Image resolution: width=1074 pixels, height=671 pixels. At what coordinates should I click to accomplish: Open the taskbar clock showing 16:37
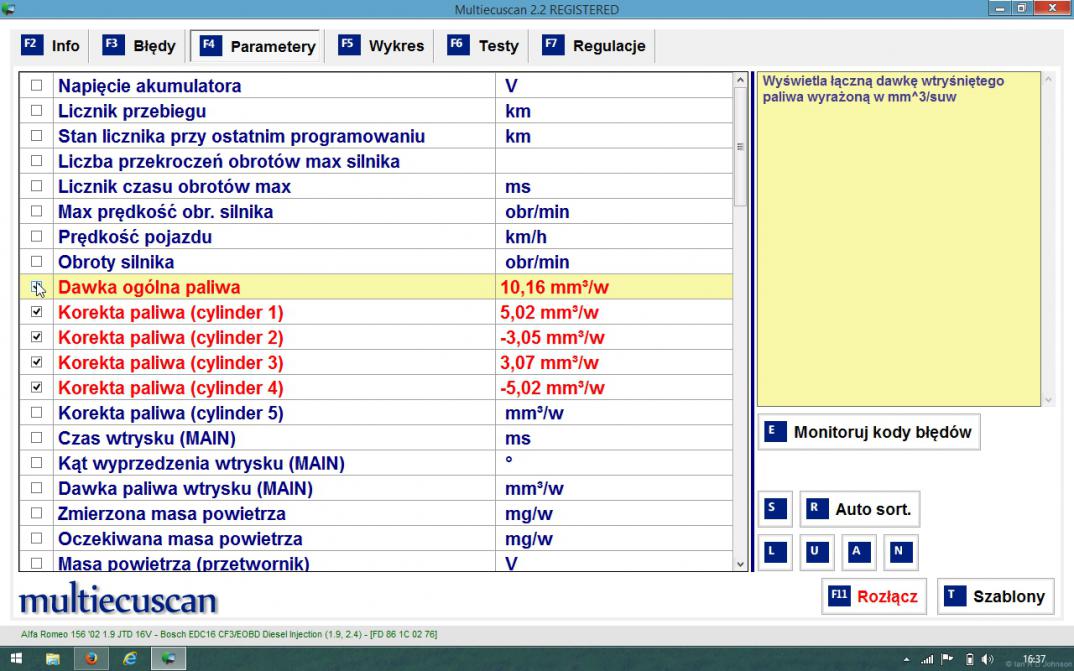tap(1034, 659)
